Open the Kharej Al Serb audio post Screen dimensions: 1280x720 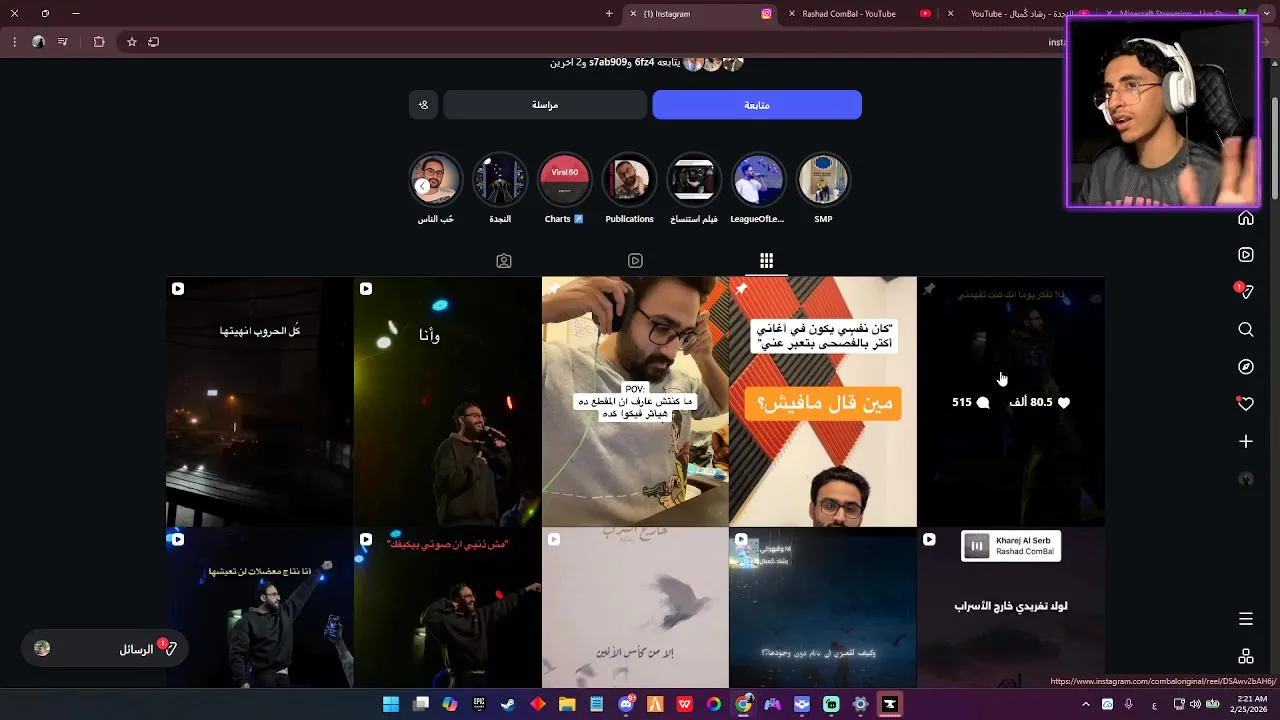tap(1011, 609)
